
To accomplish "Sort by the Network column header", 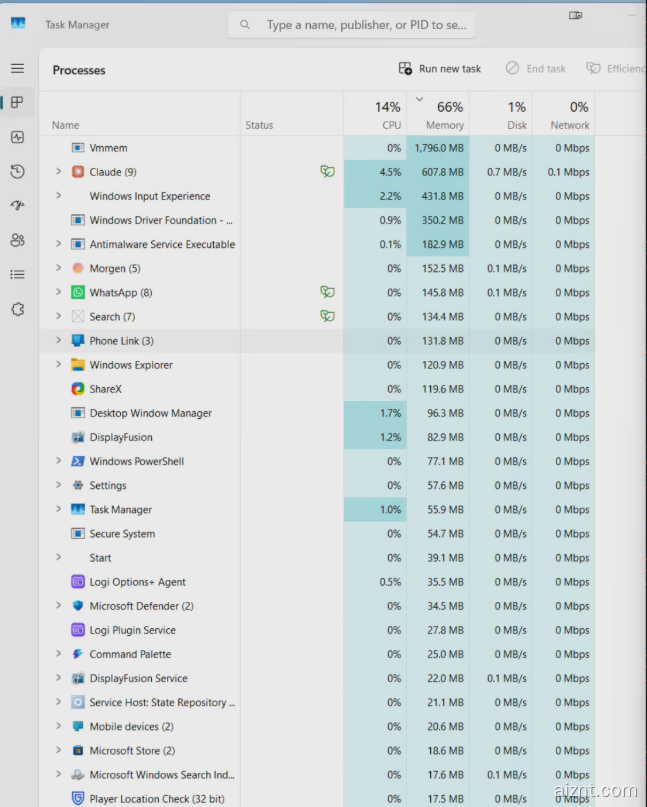I will tap(563, 114).
